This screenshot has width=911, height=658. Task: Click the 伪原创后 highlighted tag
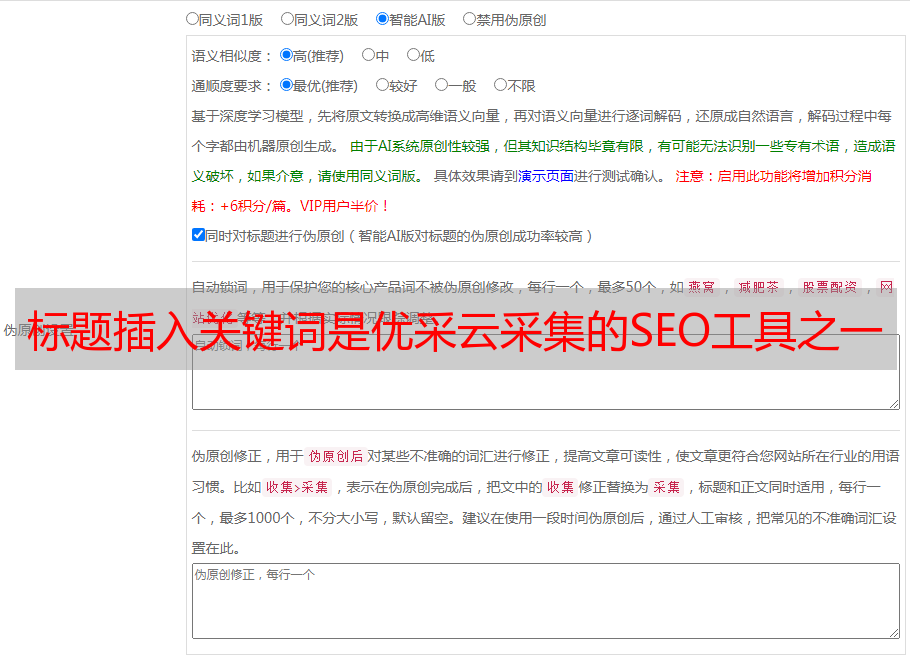336,456
